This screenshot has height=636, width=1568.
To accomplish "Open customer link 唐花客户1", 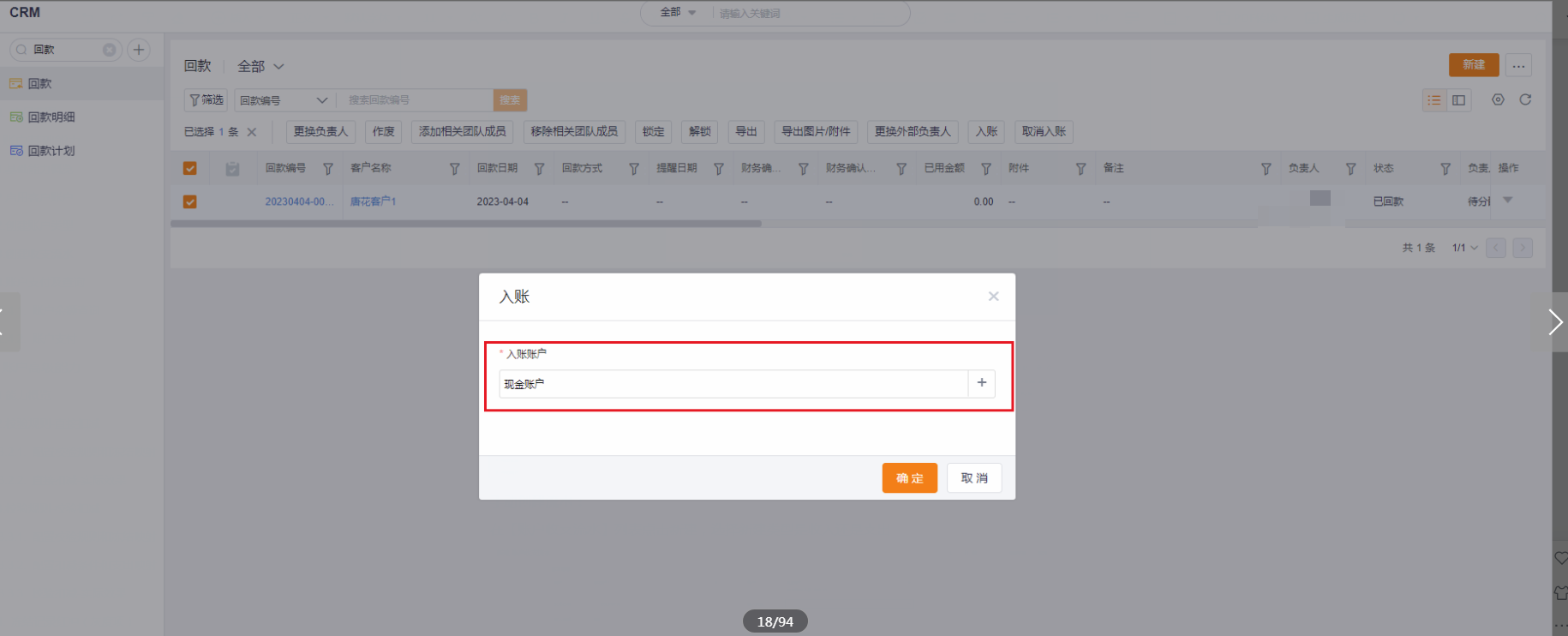I will tap(373, 201).
